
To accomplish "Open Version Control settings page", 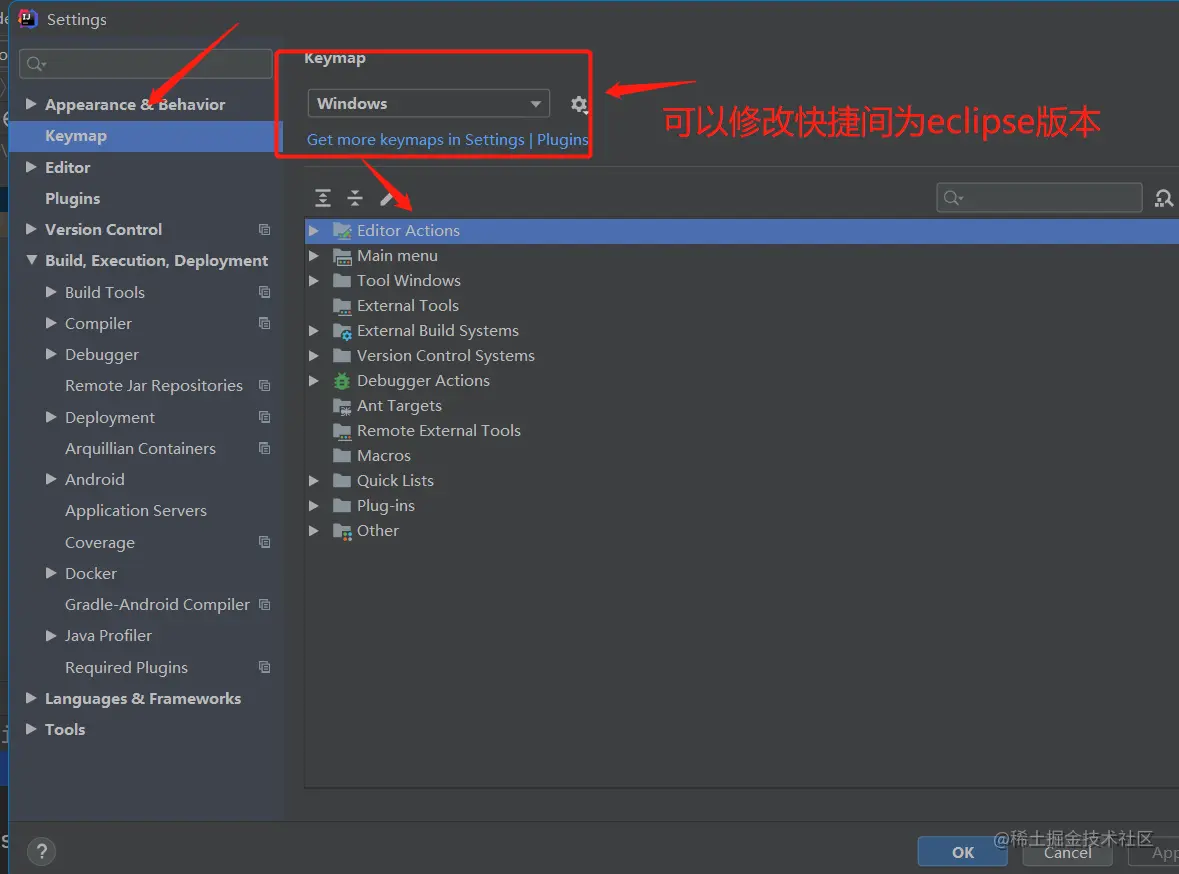I will click(103, 229).
